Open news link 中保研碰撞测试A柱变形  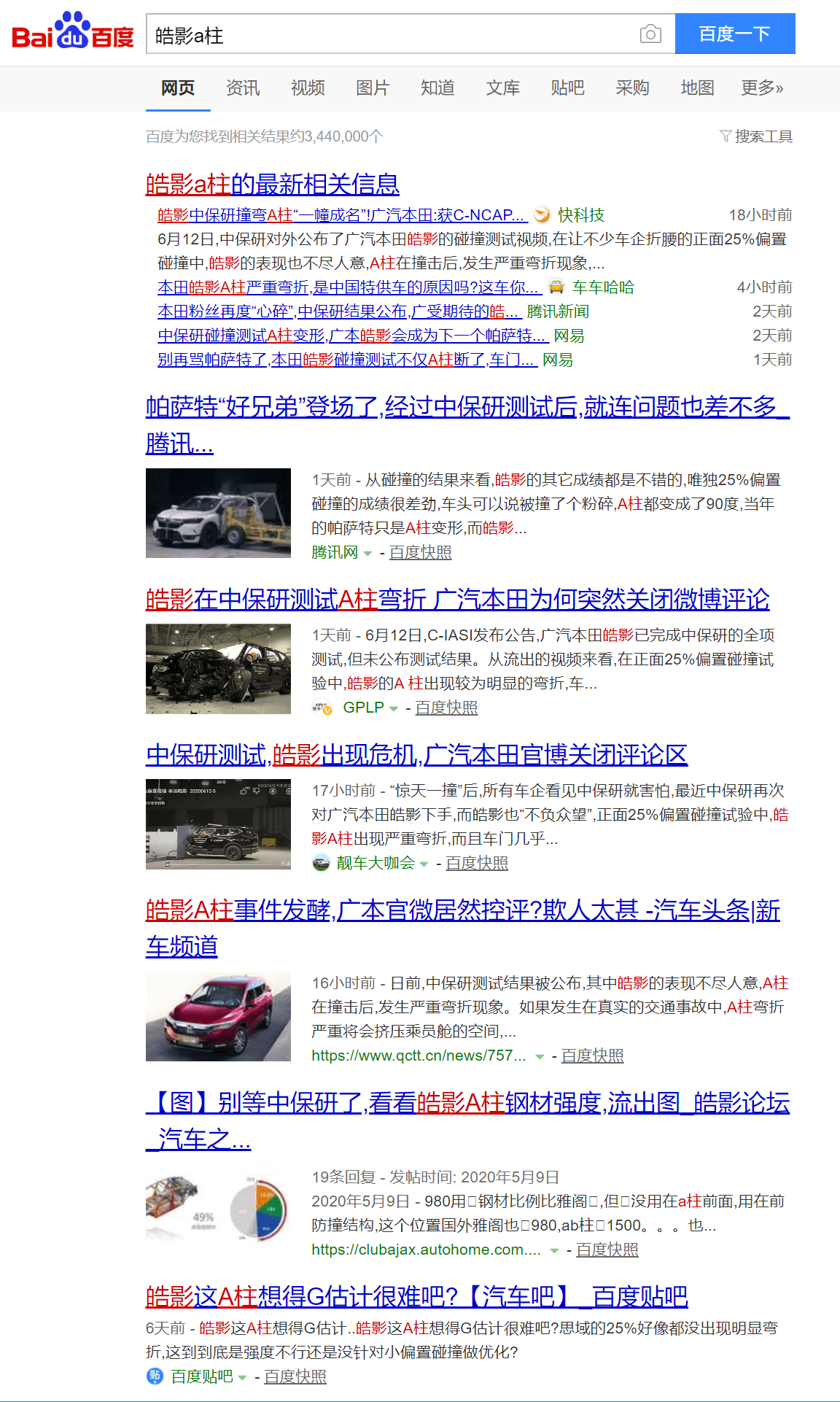(x=353, y=336)
